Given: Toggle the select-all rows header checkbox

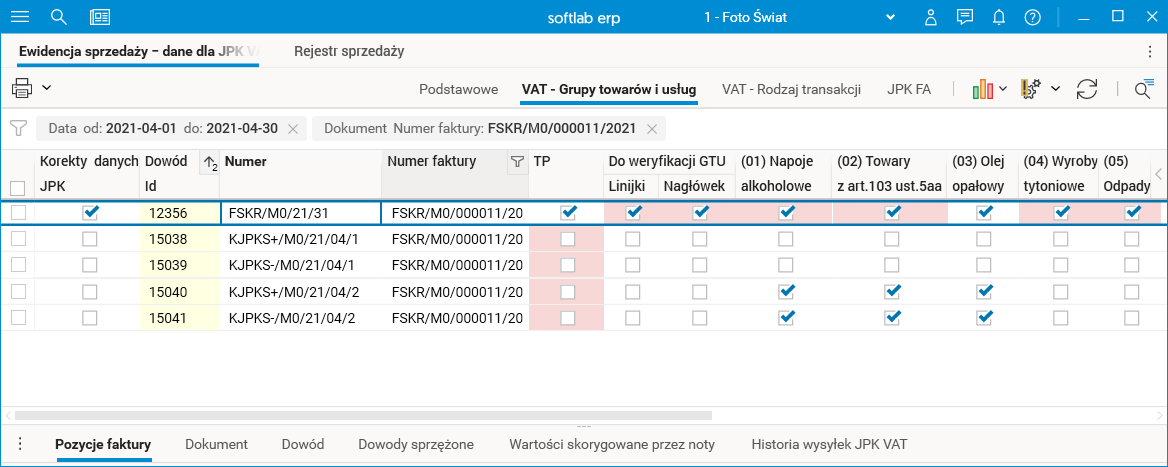Looking at the screenshot, I should 17,187.
